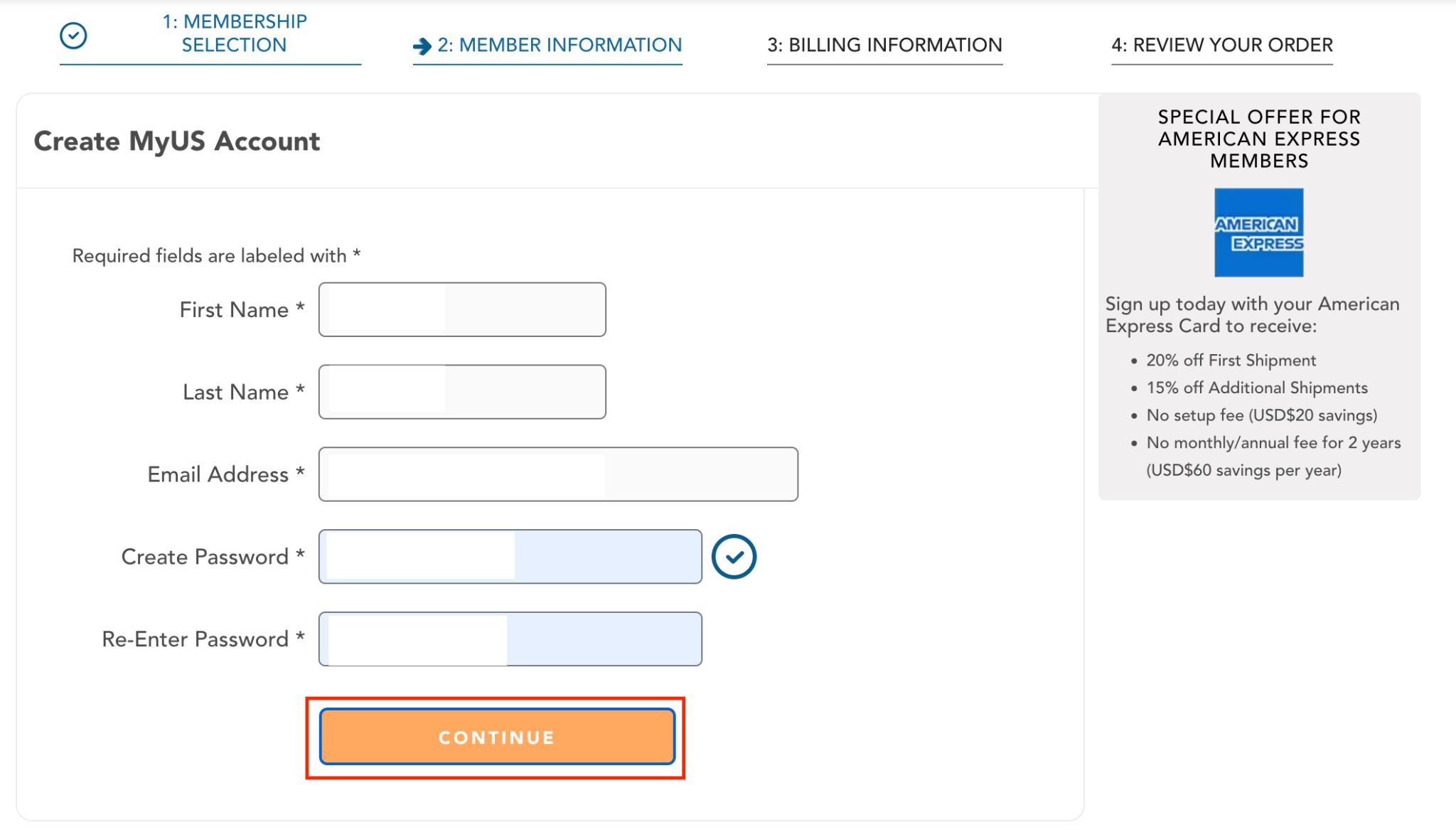The height and width of the screenshot is (832, 1456).
Task: Select the Email Address text box
Action: (x=558, y=474)
